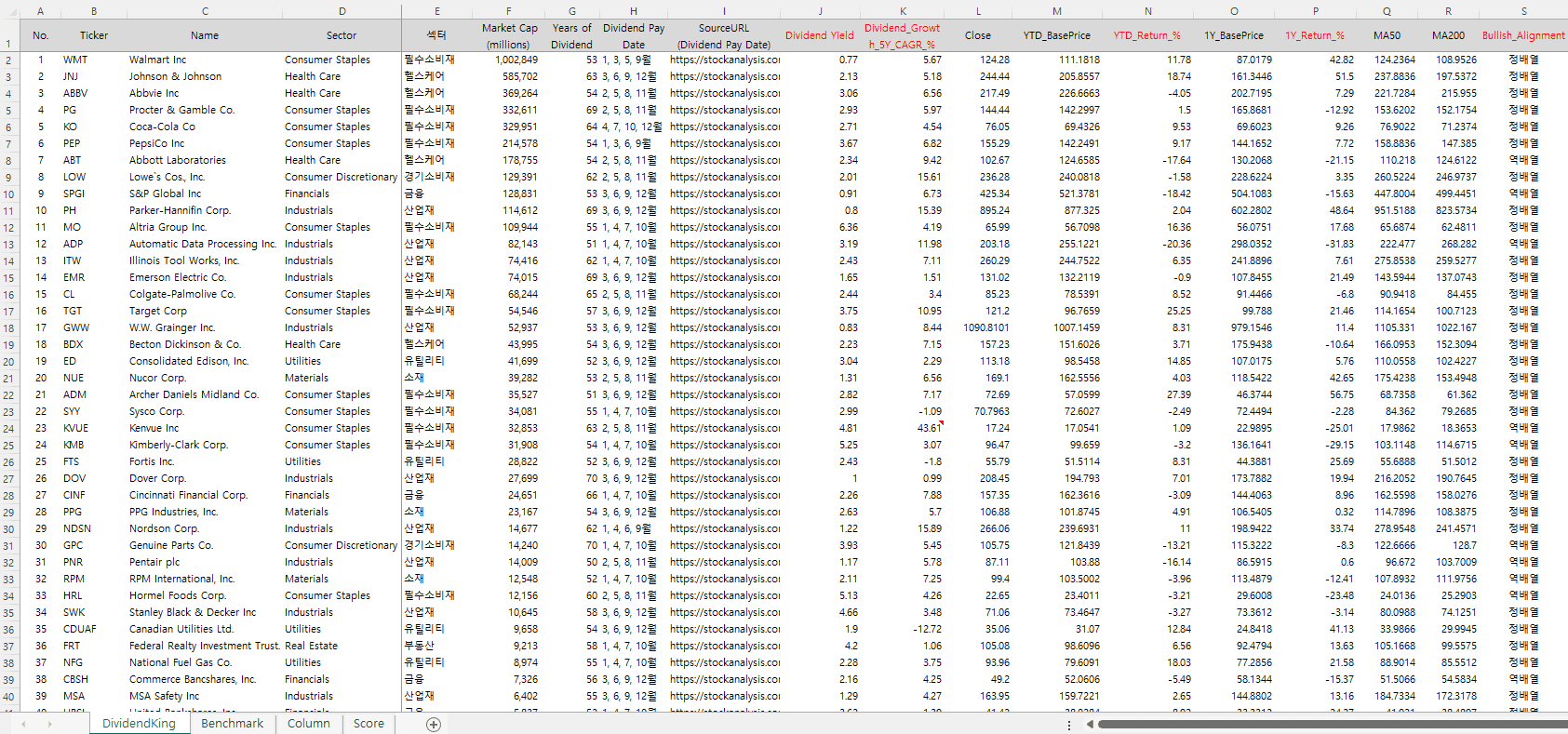Click the Dividend Yield header cell

pos(819,35)
